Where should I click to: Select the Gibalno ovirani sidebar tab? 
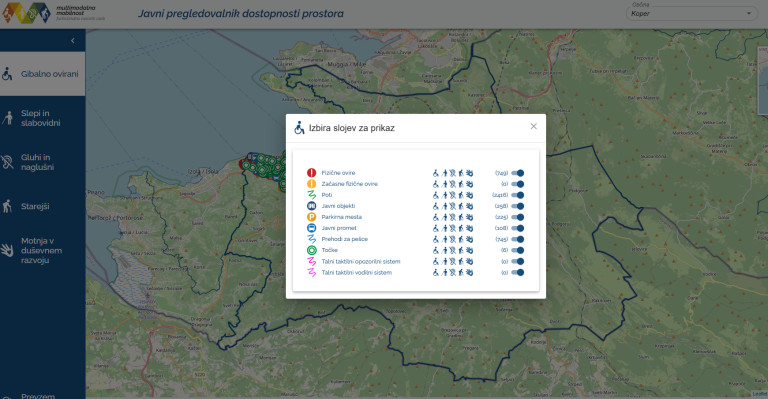point(43,74)
